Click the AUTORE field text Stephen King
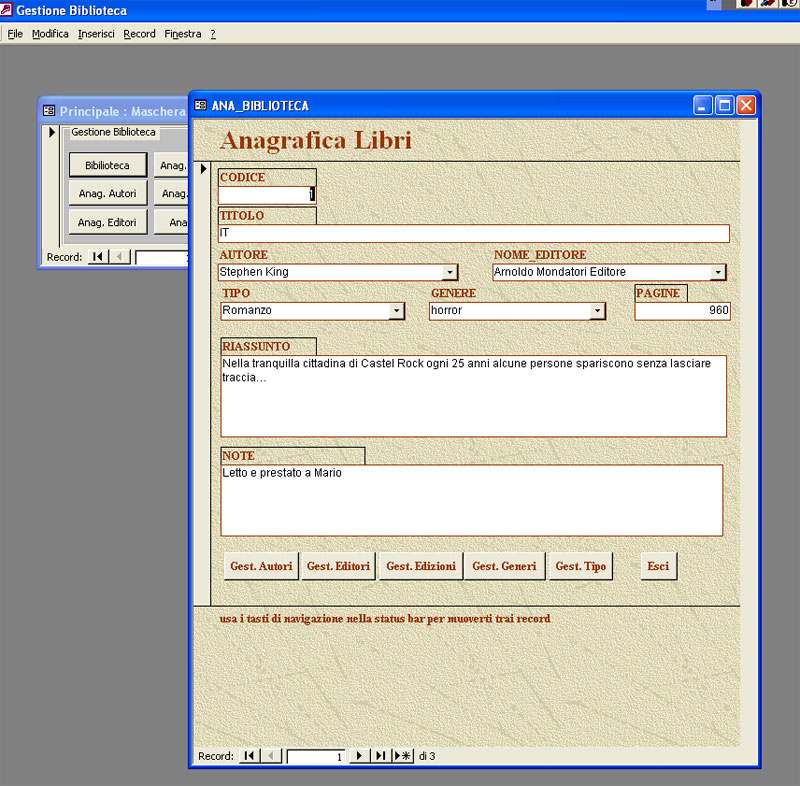800x786 pixels. click(254, 272)
